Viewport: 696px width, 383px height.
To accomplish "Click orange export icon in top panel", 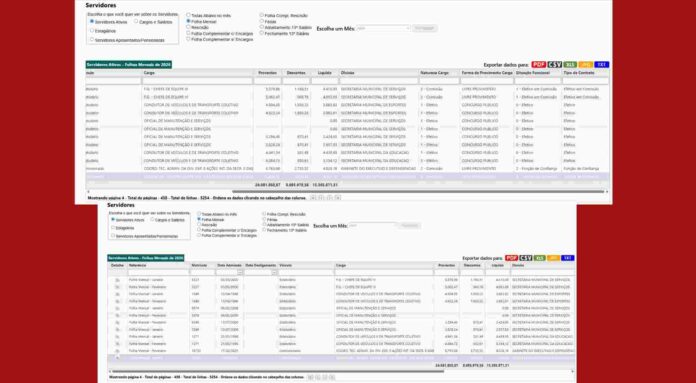I will (585, 65).
